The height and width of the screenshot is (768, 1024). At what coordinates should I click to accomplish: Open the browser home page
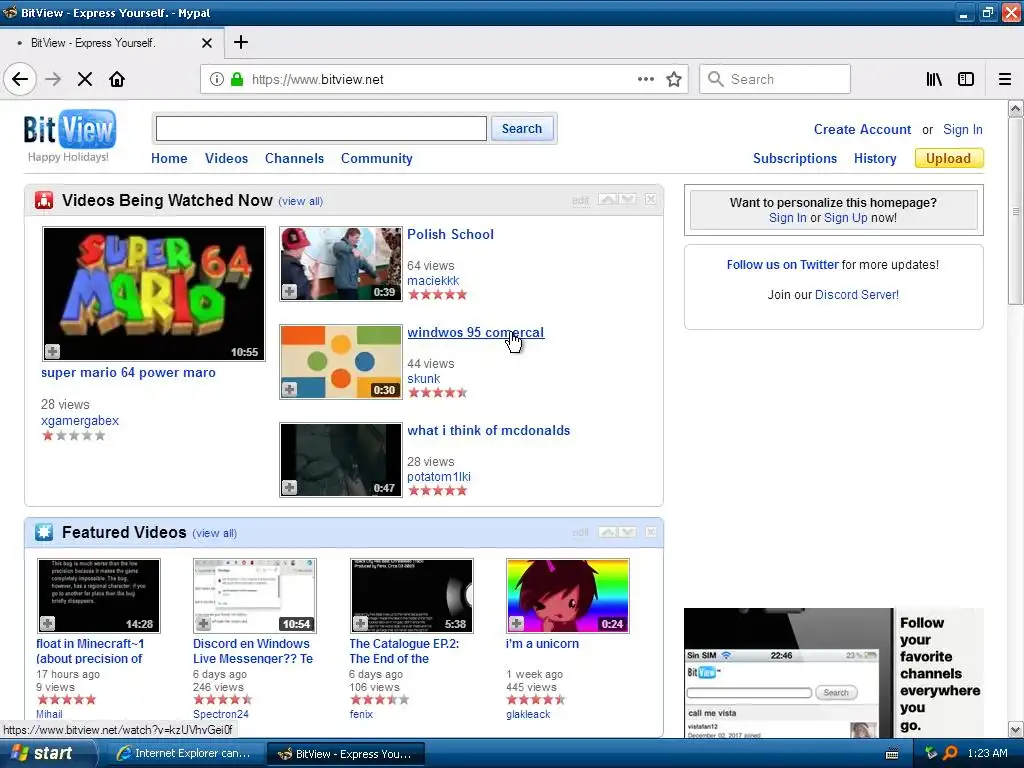click(x=117, y=79)
